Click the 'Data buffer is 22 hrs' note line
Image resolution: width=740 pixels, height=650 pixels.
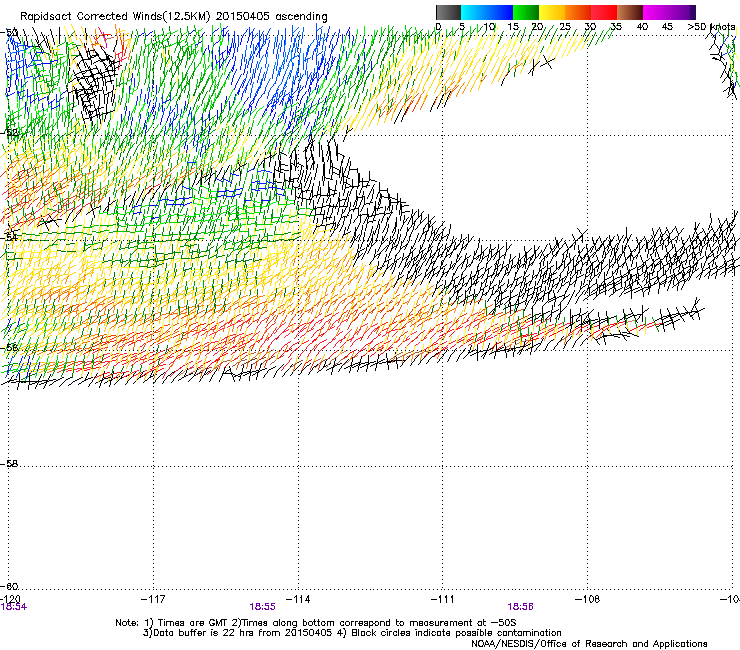(x=352, y=633)
